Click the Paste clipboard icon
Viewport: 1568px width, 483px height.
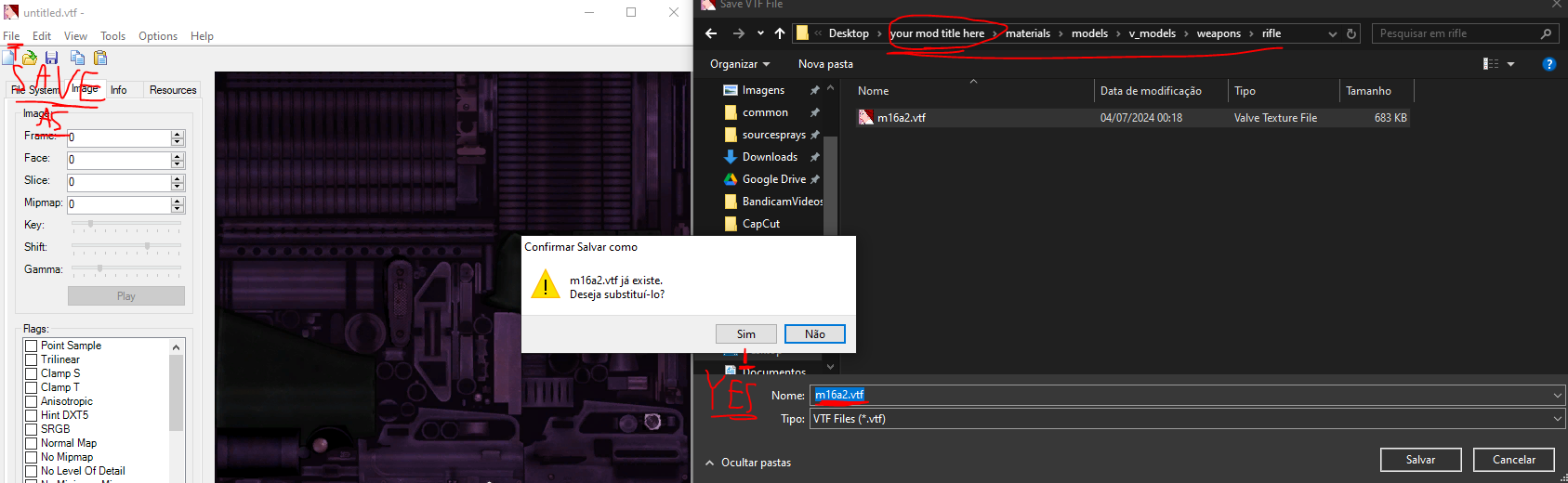tap(100, 58)
